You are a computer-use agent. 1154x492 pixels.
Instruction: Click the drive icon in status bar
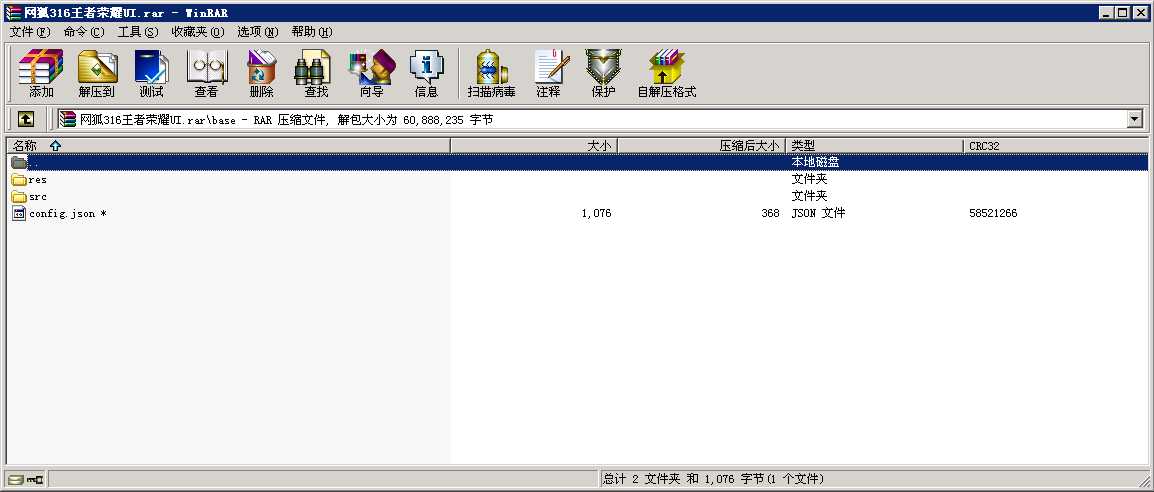point(16,479)
